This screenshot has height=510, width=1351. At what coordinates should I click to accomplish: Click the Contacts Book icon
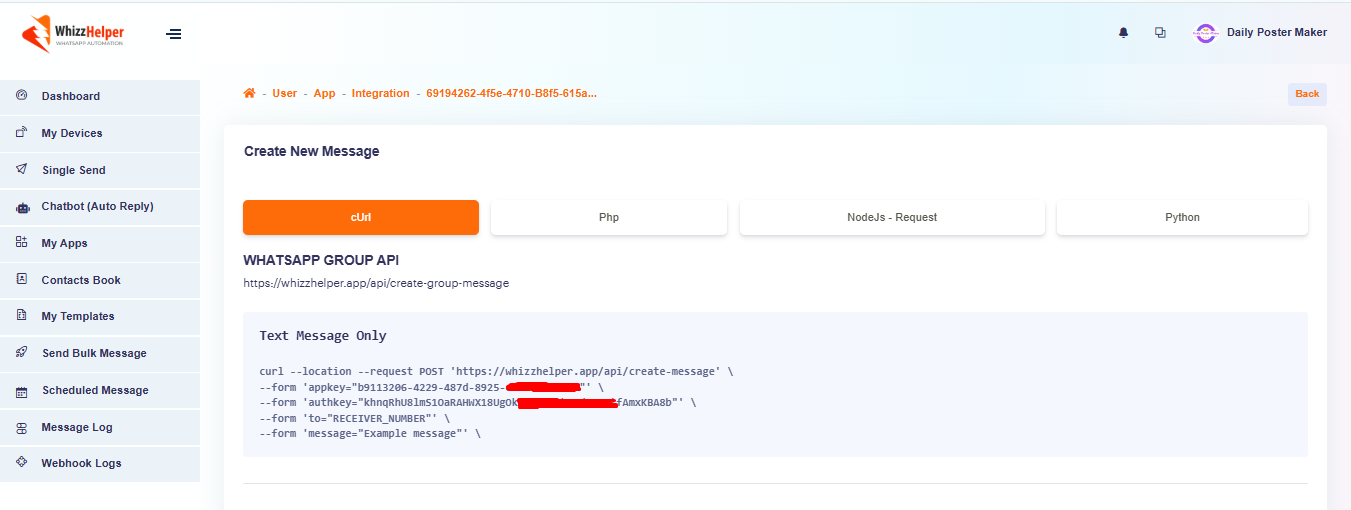pyautogui.click(x=22, y=280)
